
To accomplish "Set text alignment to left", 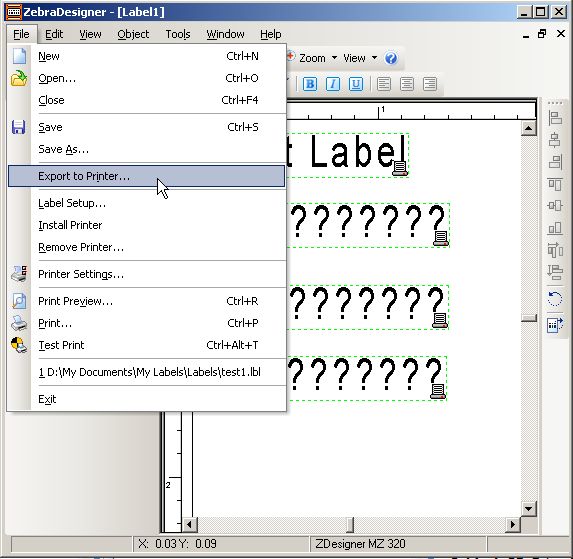I will click(x=384, y=84).
